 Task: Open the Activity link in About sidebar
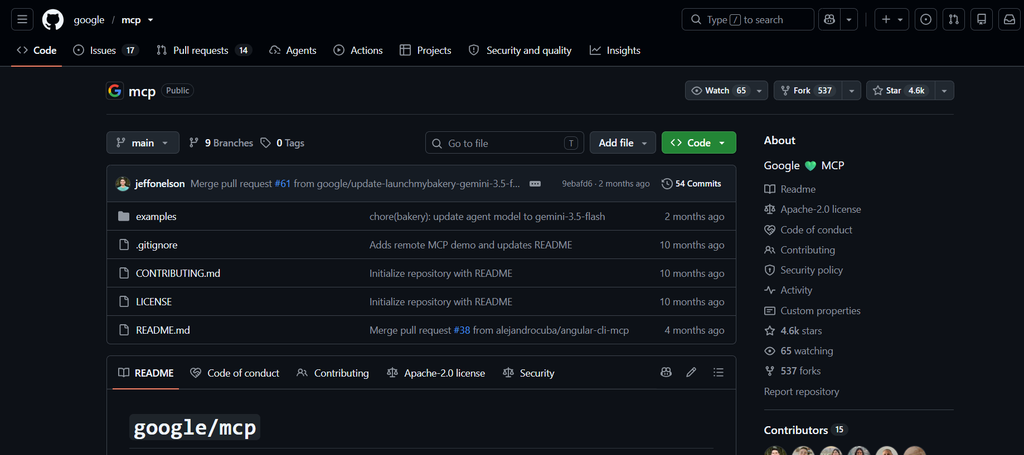click(788, 290)
